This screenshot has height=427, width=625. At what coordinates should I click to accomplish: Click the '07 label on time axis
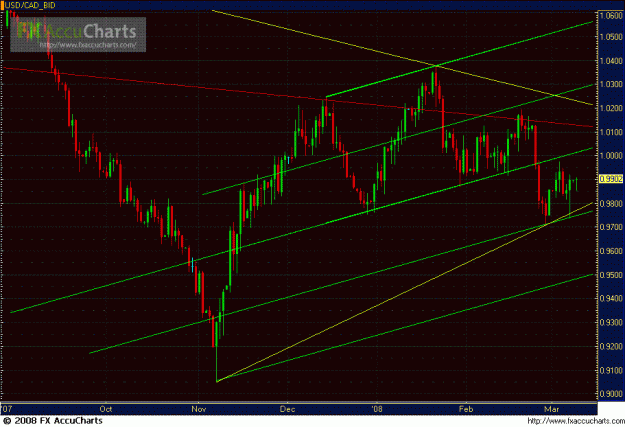click(6, 409)
